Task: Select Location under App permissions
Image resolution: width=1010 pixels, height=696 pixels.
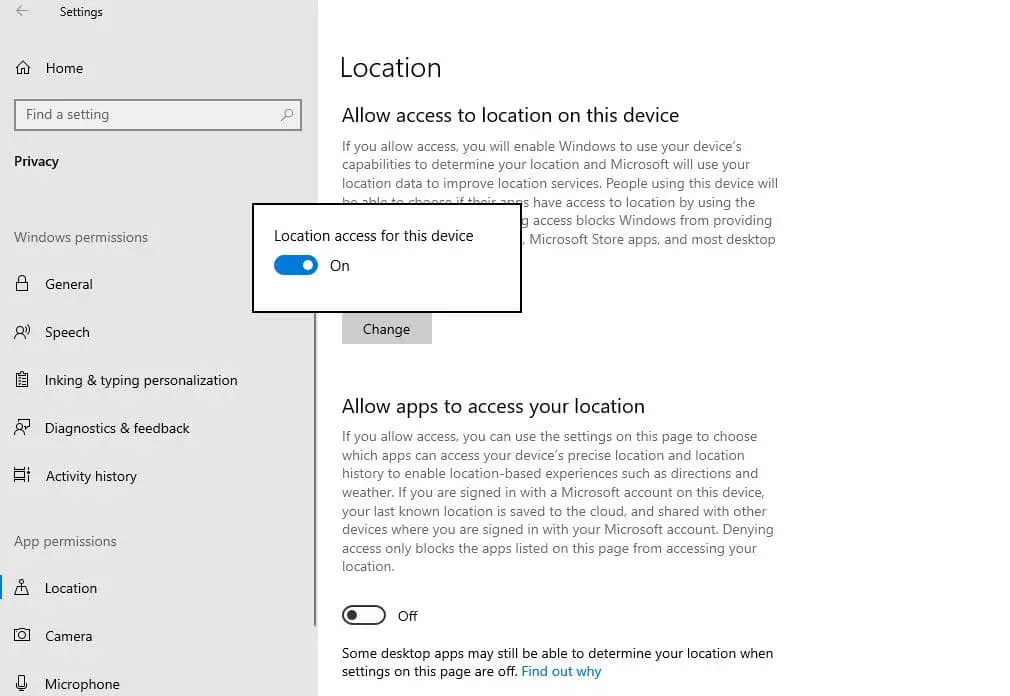Action: click(70, 588)
